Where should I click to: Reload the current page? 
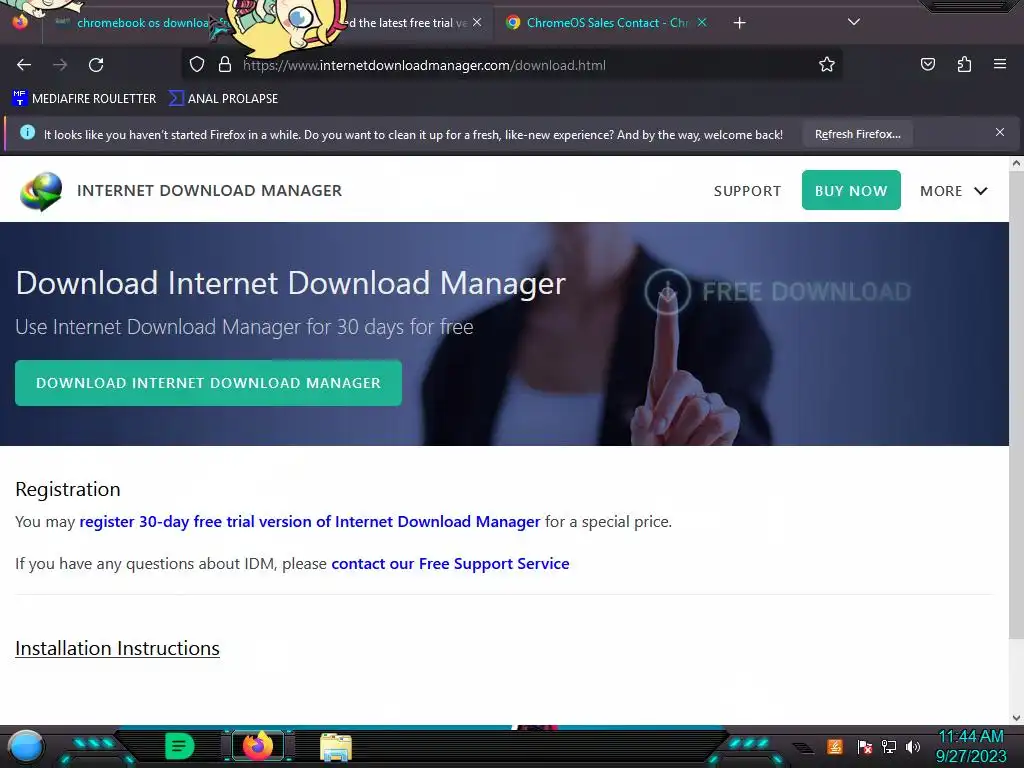[x=96, y=65]
